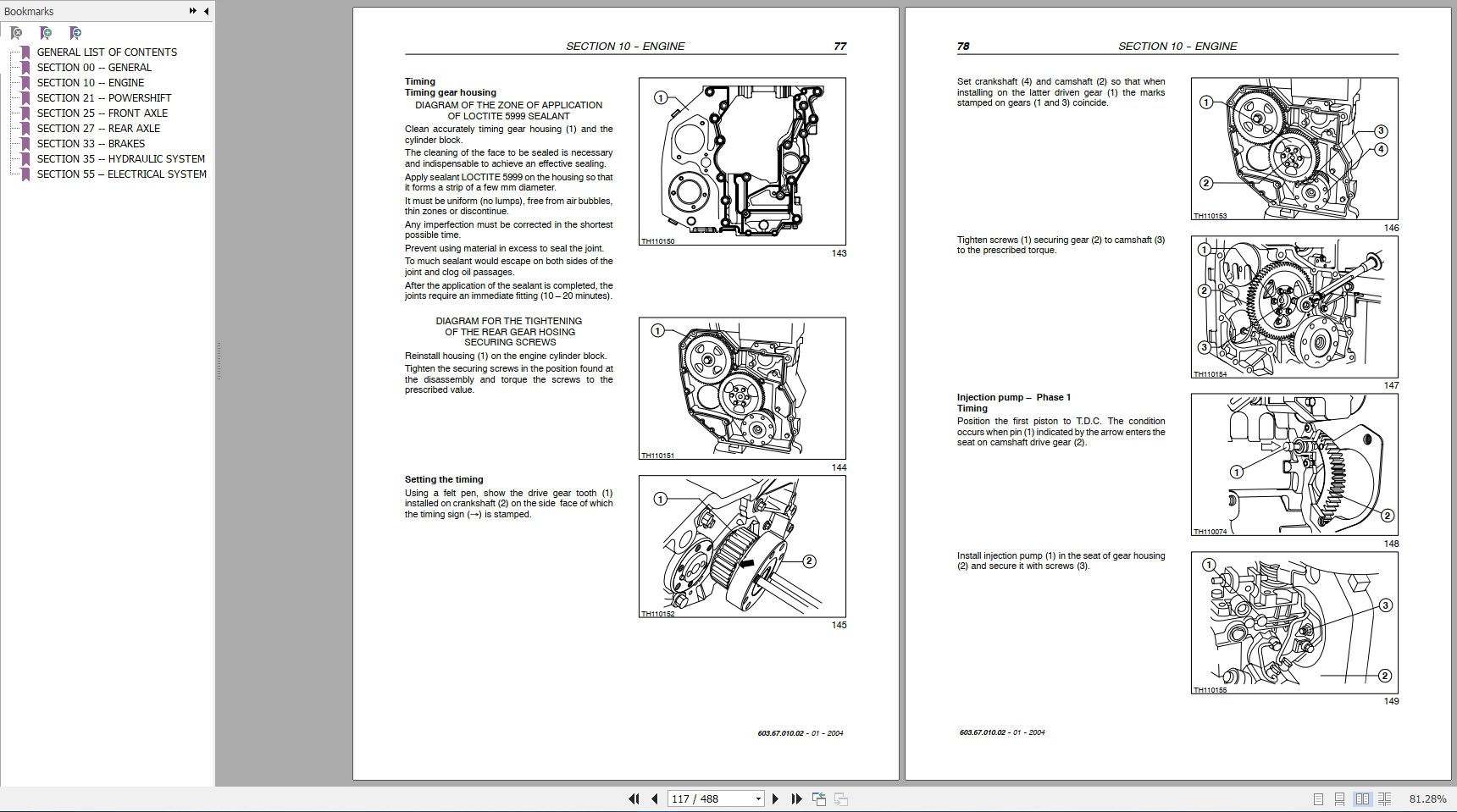Select SECTION 10 -- ENGINE bookmark
This screenshot has width=1457, height=812.
point(90,82)
